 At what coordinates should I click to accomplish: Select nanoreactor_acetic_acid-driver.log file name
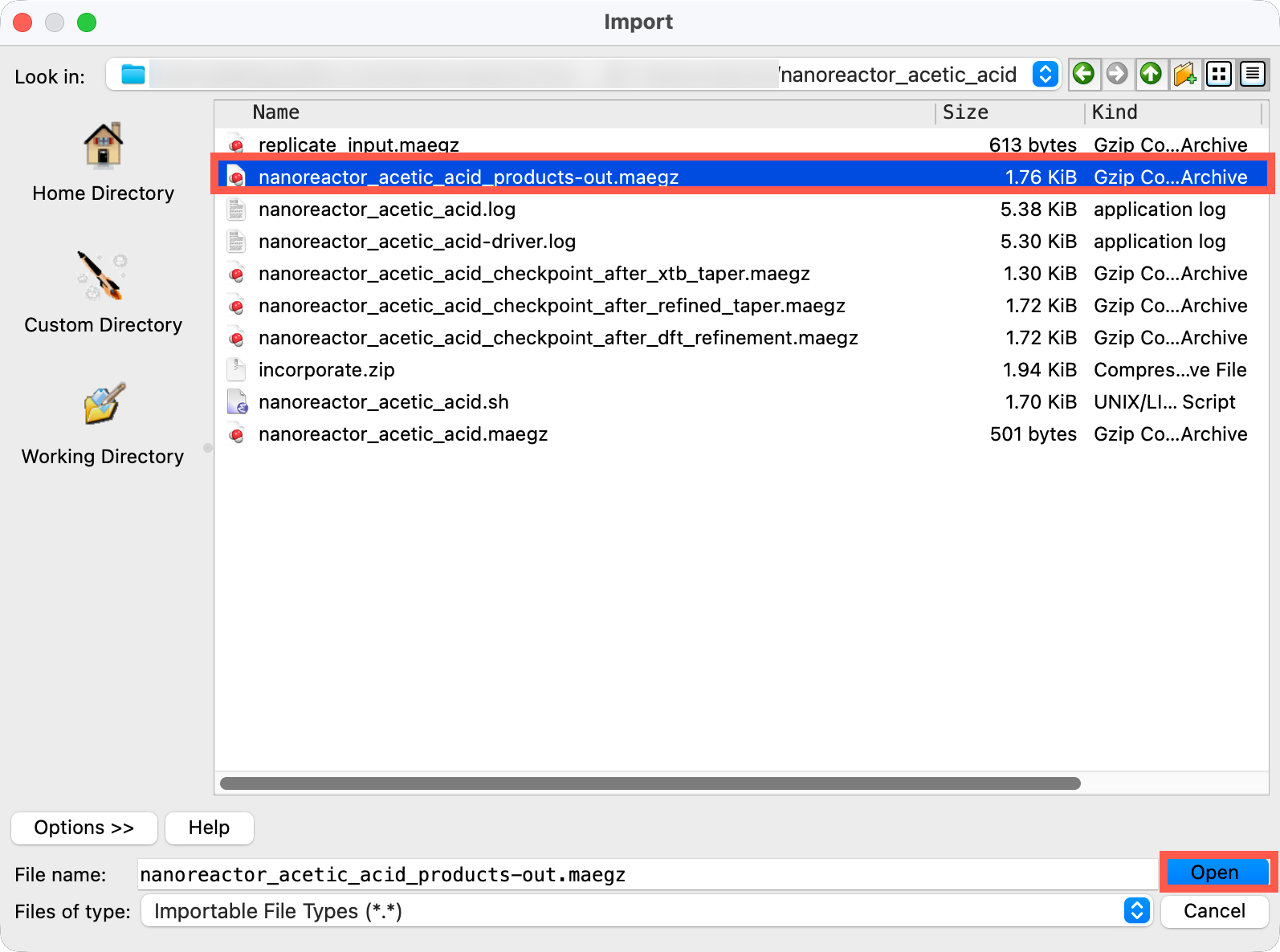click(x=418, y=242)
